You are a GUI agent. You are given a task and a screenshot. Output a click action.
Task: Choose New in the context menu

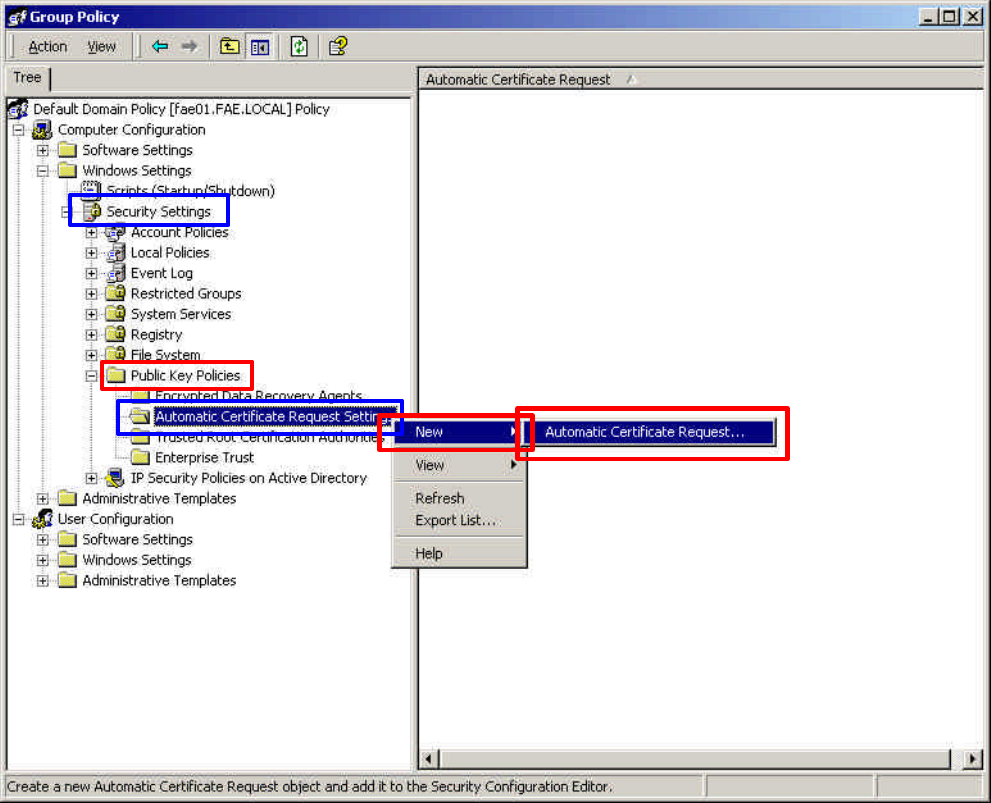[459, 432]
